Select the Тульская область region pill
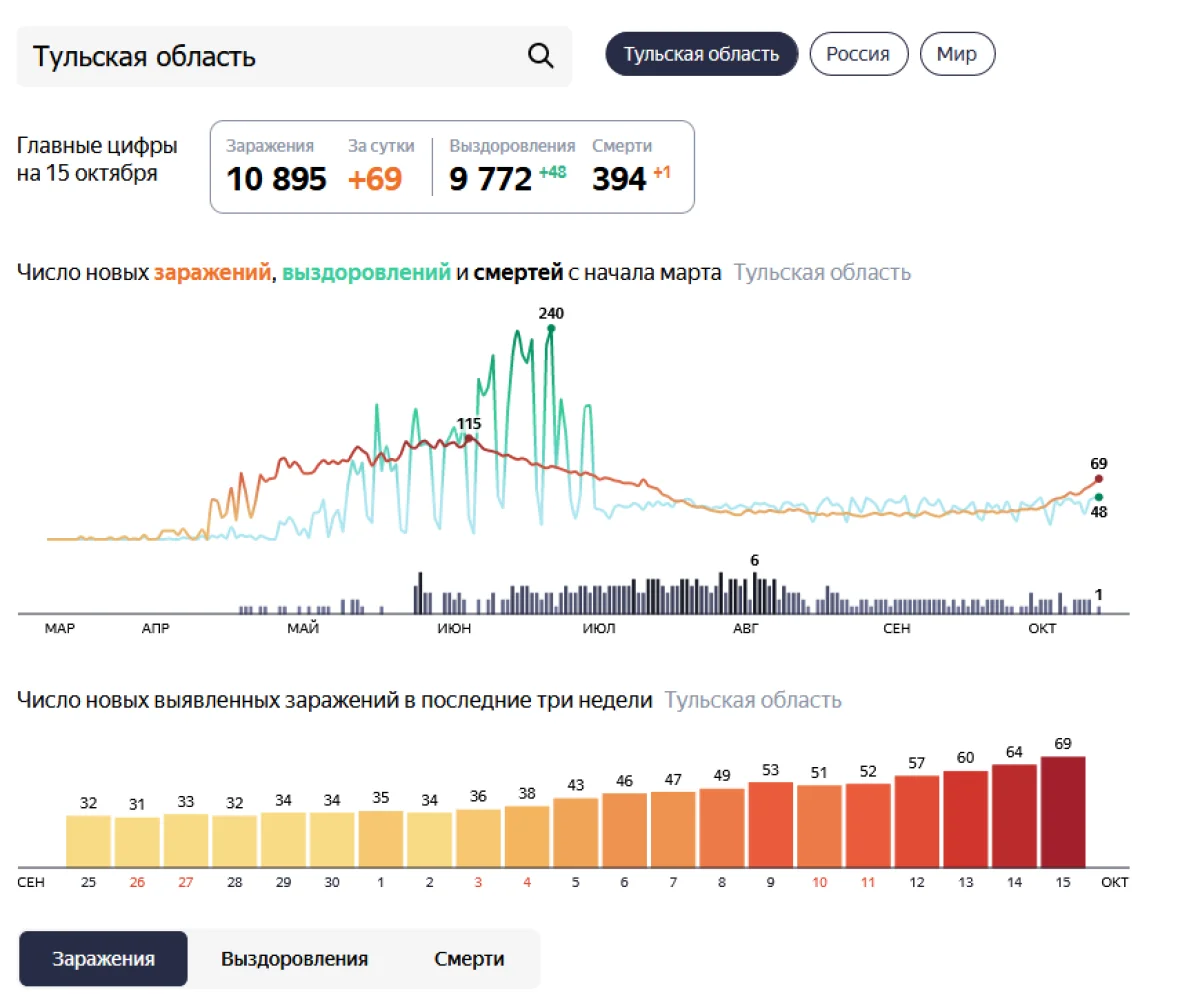 (x=701, y=54)
